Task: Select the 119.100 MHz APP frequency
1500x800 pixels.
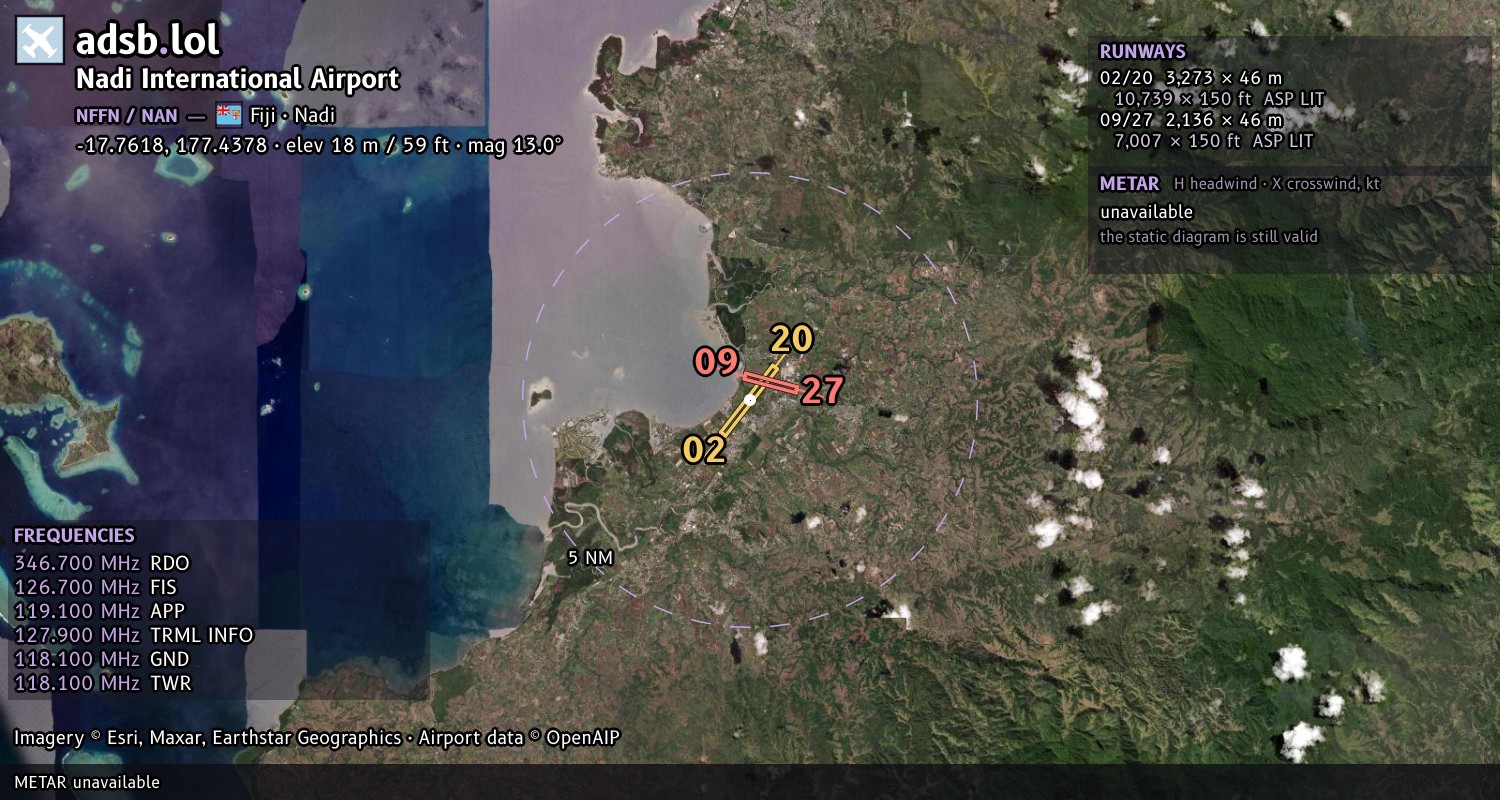Action: coord(99,611)
